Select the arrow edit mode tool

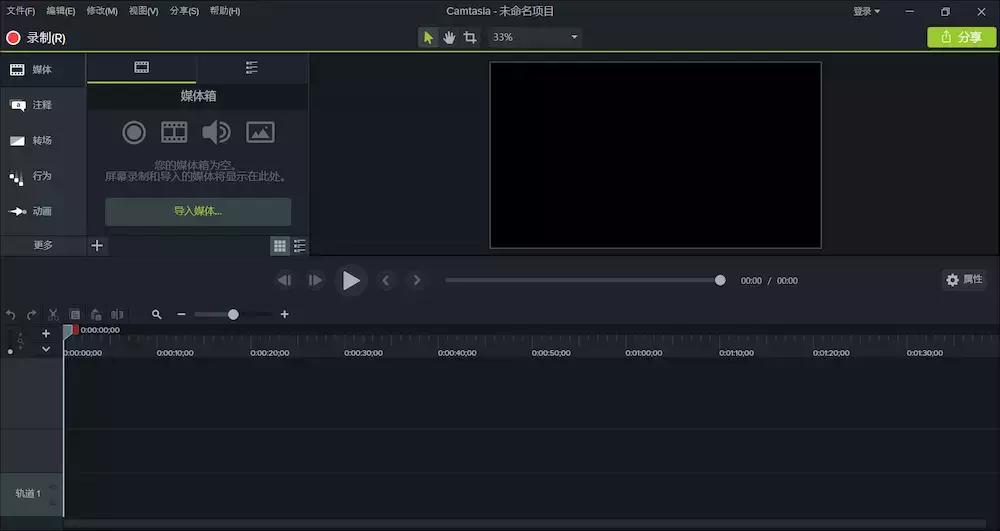pos(428,38)
